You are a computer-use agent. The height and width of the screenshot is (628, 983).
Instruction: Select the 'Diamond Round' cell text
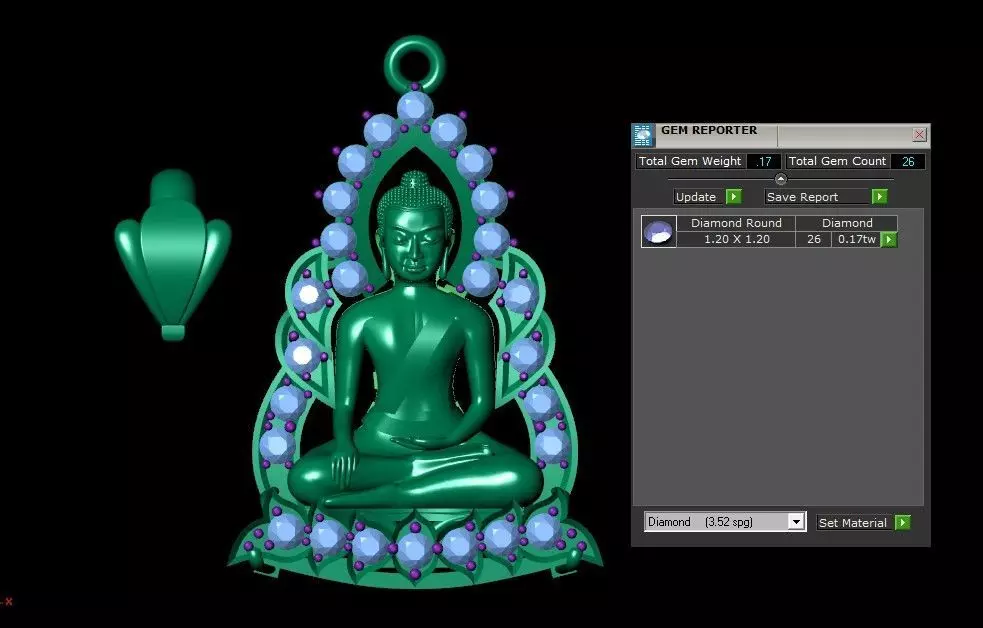pyautogui.click(x=736, y=223)
